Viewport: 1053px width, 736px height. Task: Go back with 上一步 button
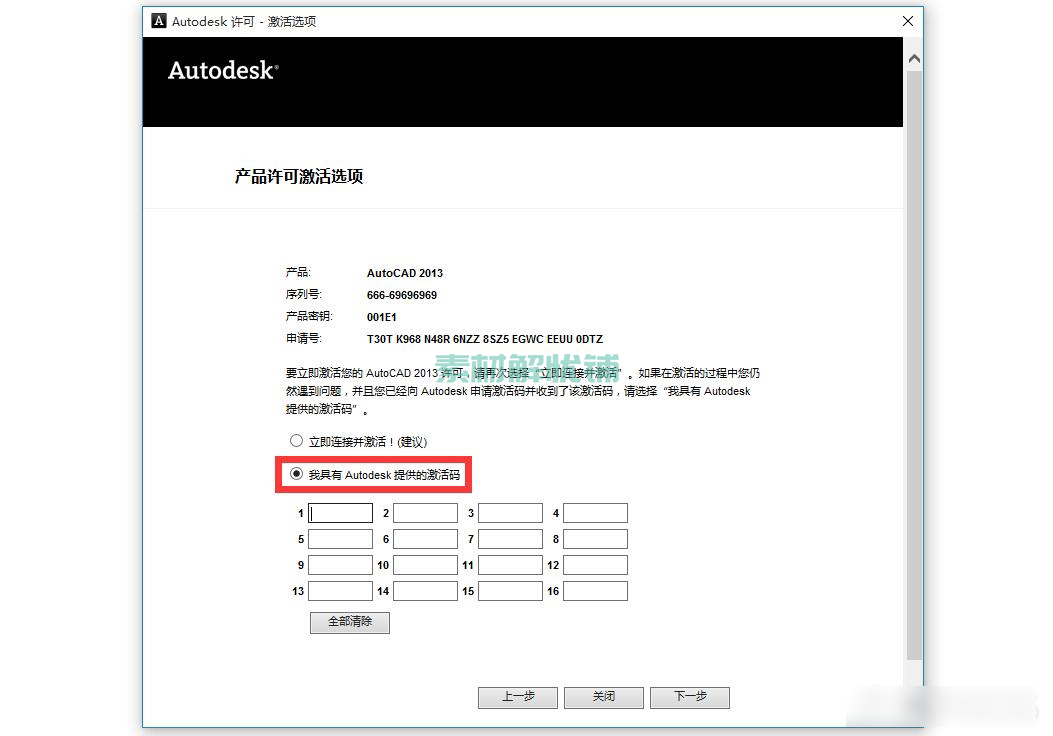518,697
